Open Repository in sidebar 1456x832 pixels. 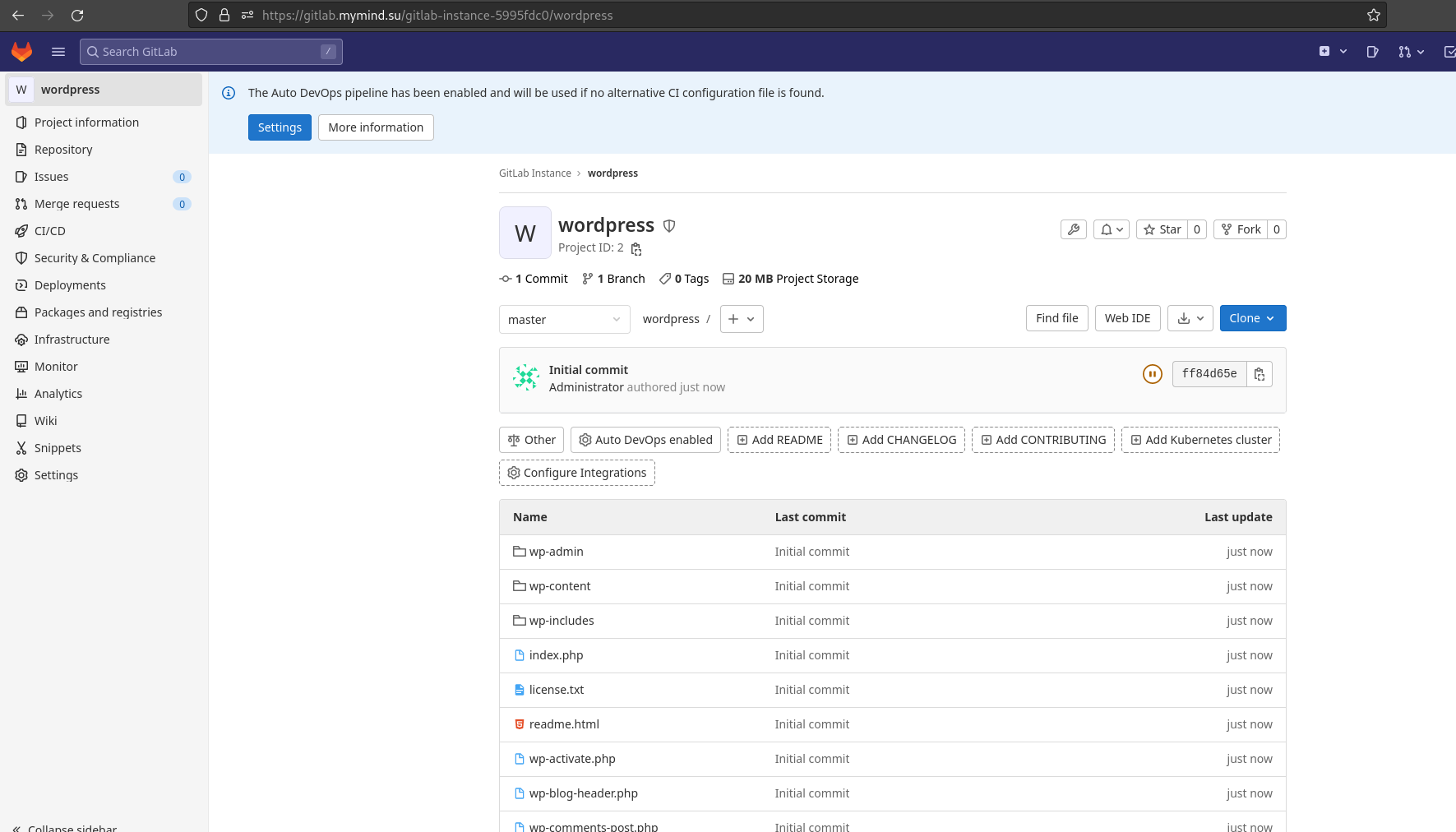(x=104, y=150)
